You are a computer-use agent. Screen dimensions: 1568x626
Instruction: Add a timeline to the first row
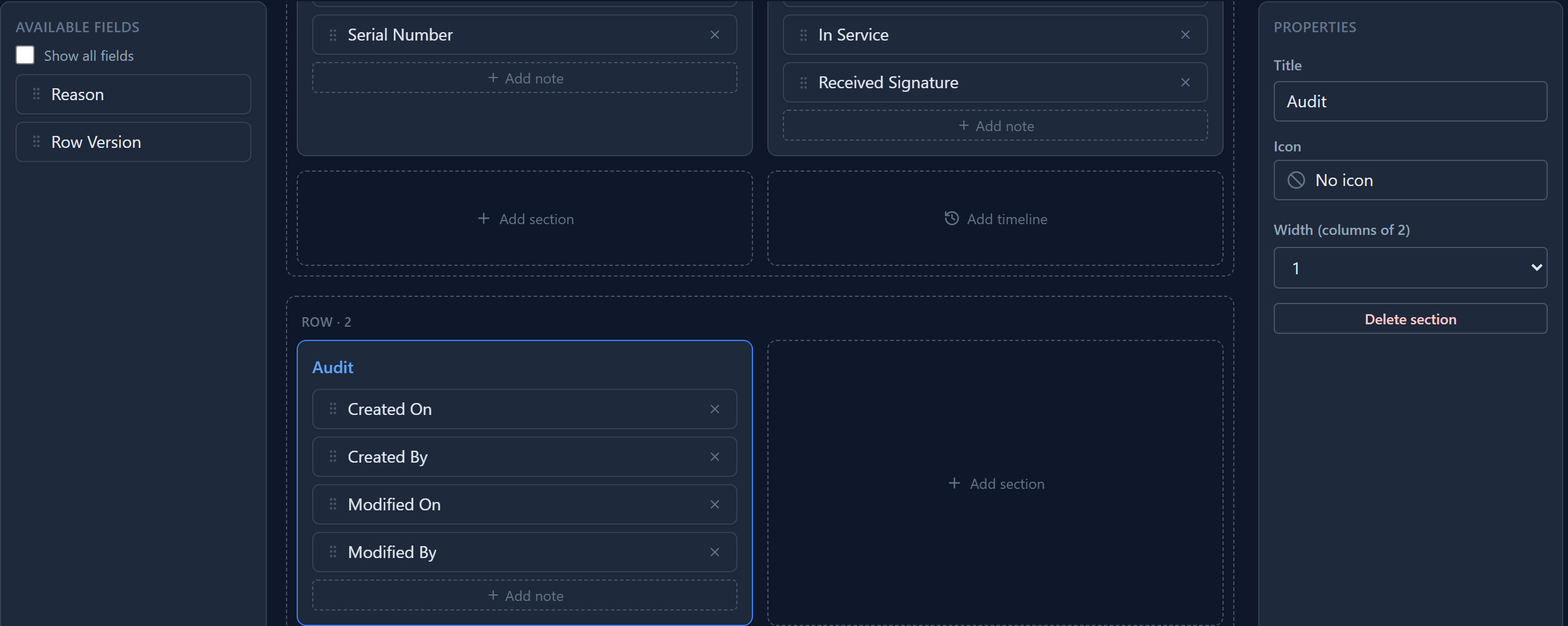coord(995,218)
